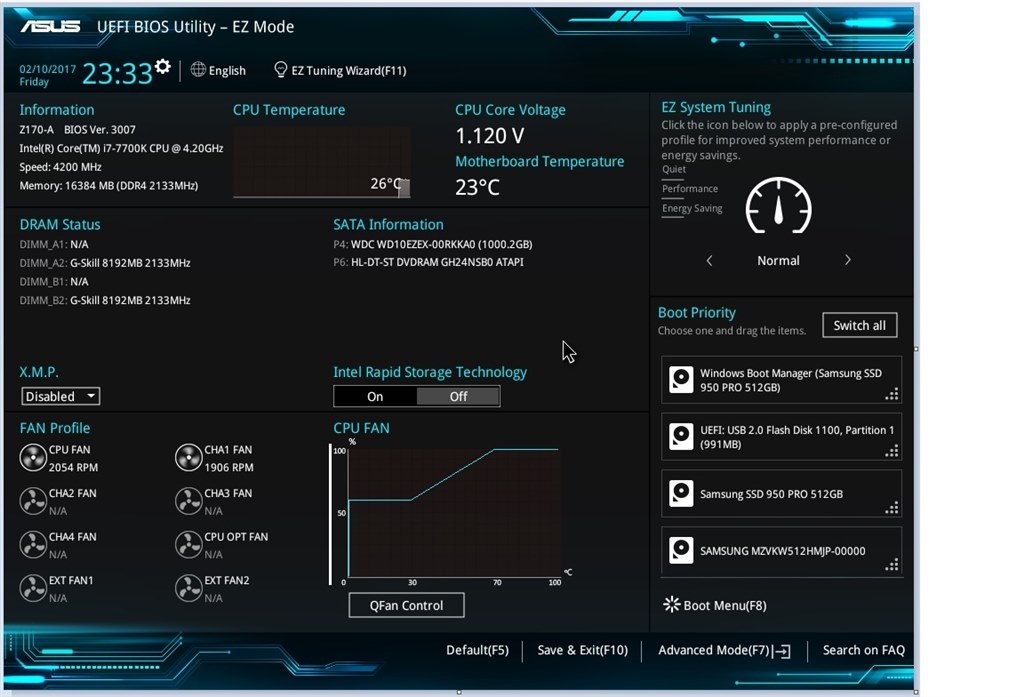Turn Intel Rapid Storage Technology On
The height and width of the screenshot is (697, 1024).
click(375, 397)
